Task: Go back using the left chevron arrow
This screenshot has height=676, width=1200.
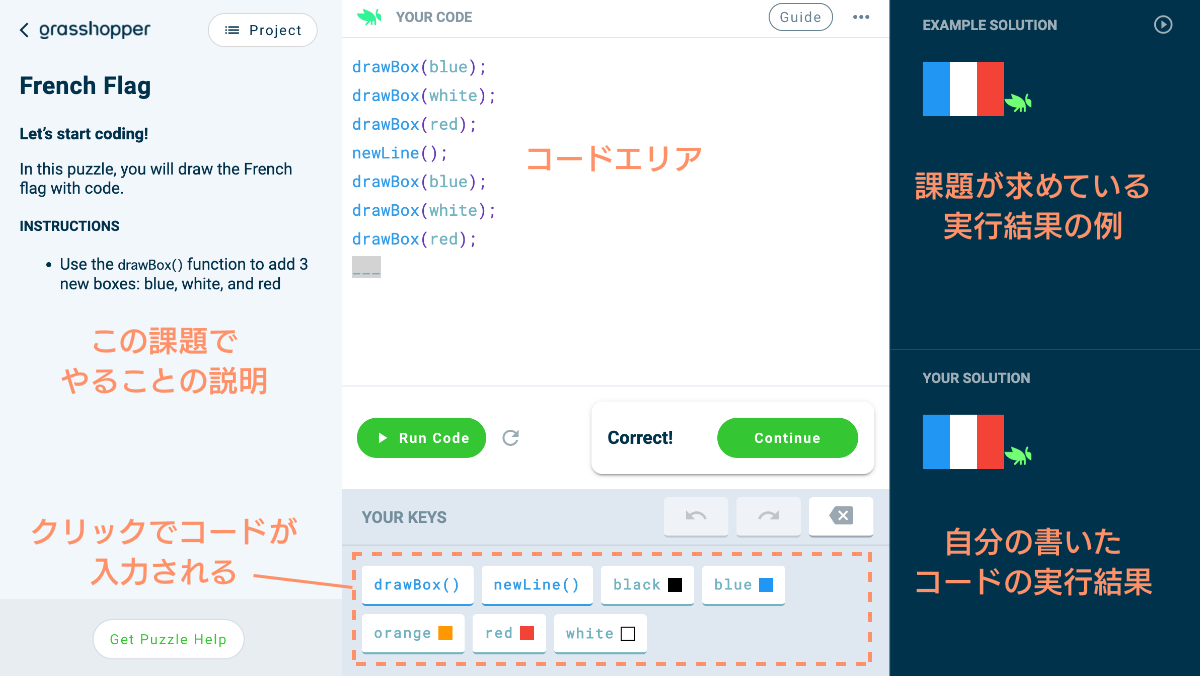Action: pyautogui.click(x=22, y=29)
